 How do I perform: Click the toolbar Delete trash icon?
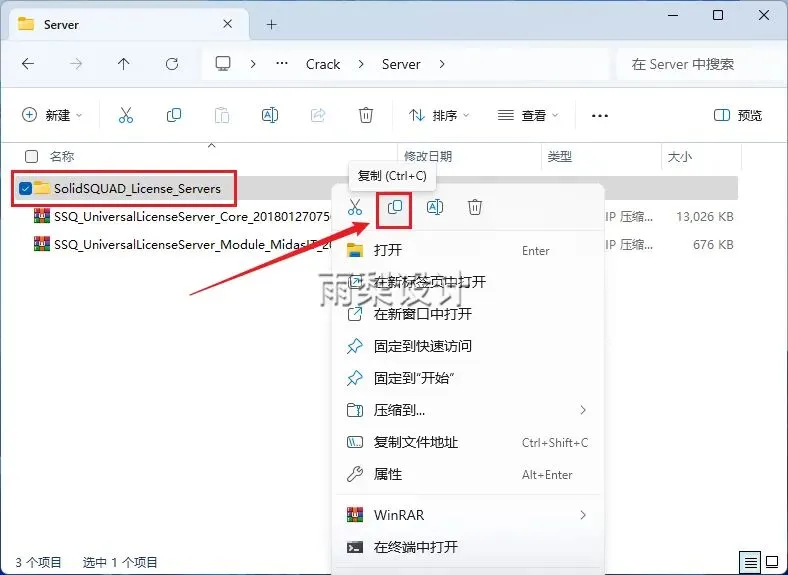[366, 115]
